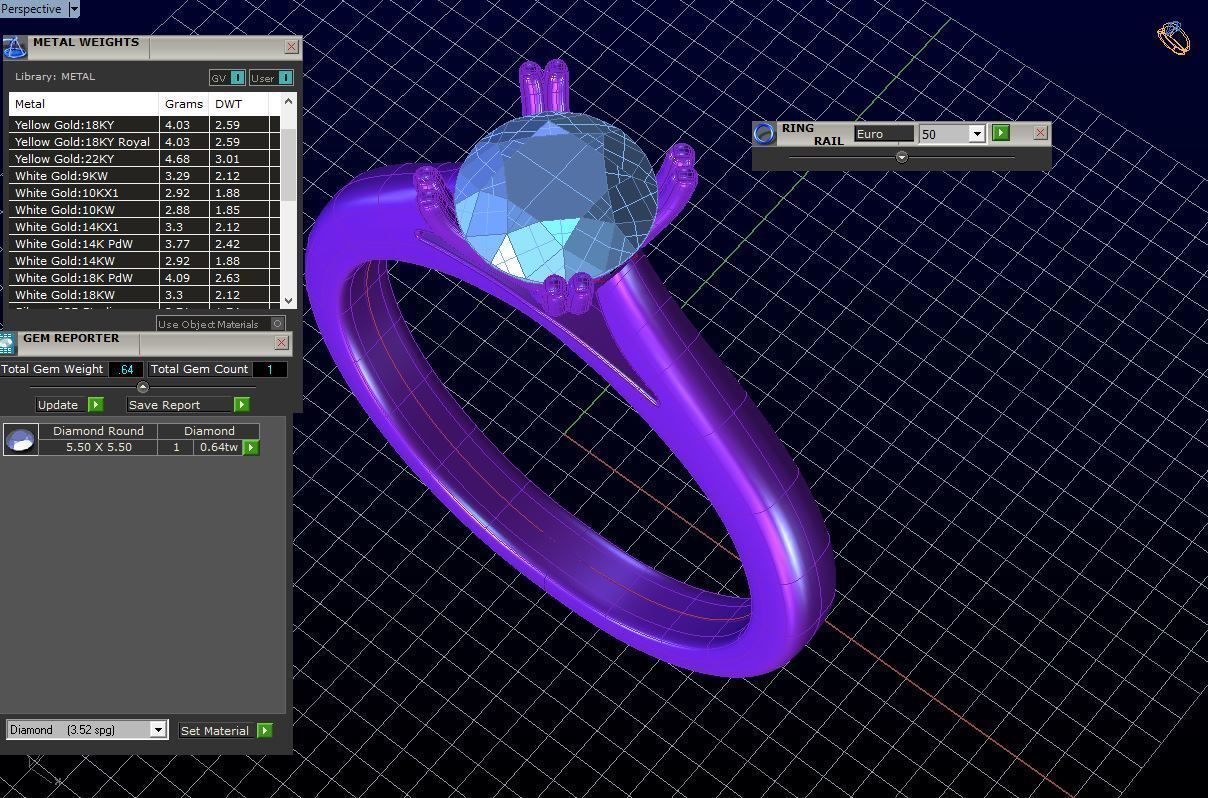Click the Total Gem Count value field

269,369
